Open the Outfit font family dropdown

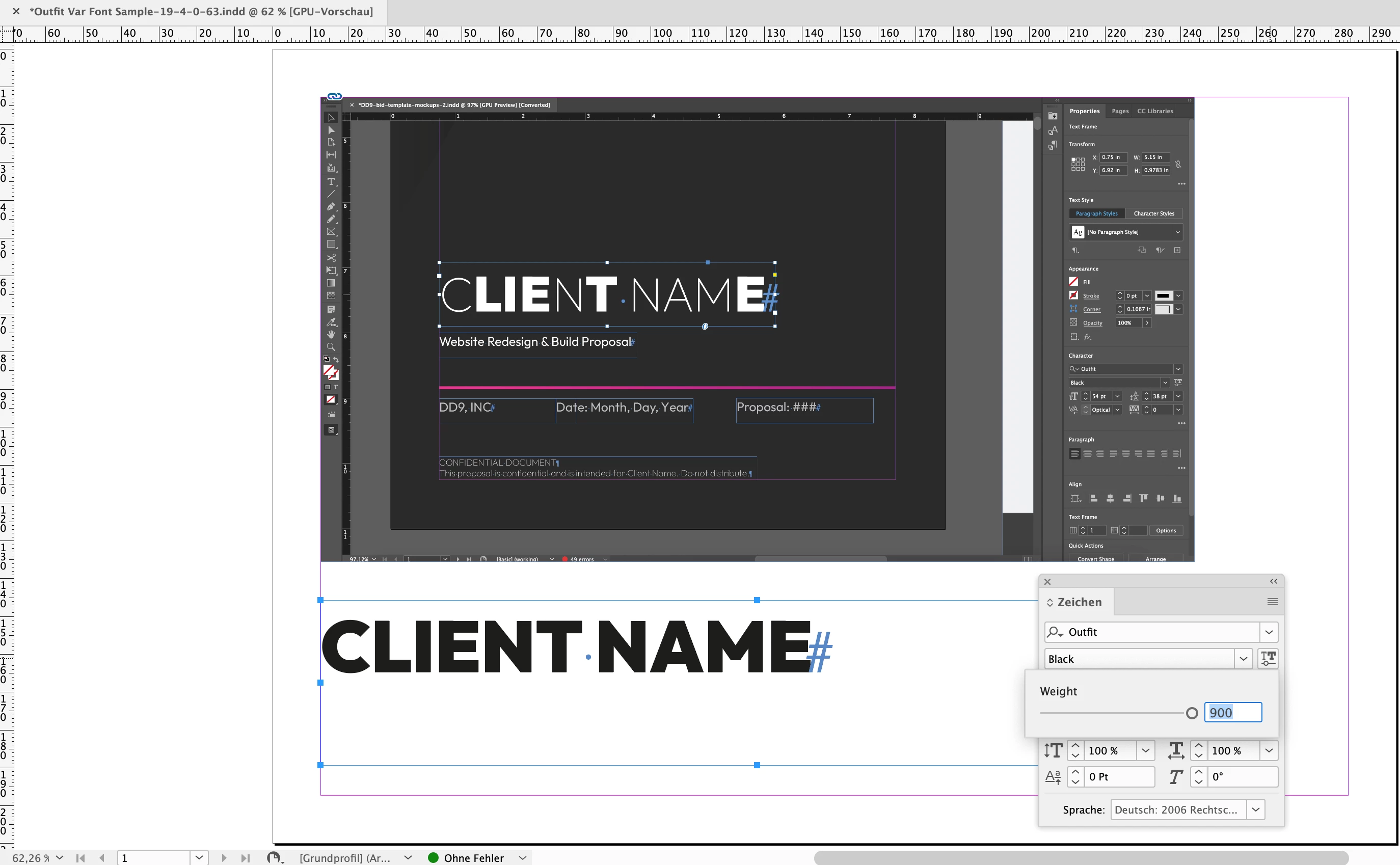point(1269,632)
